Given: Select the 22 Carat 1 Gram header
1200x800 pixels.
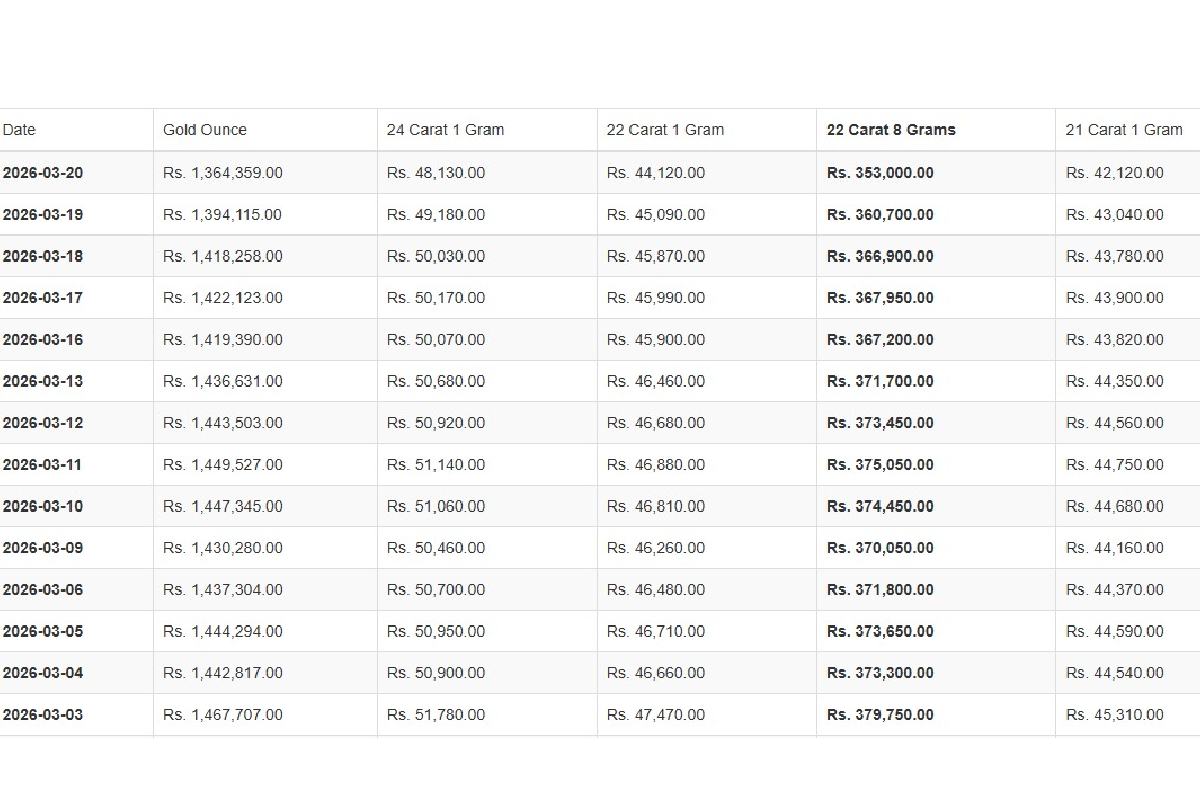Looking at the screenshot, I should coord(665,130).
